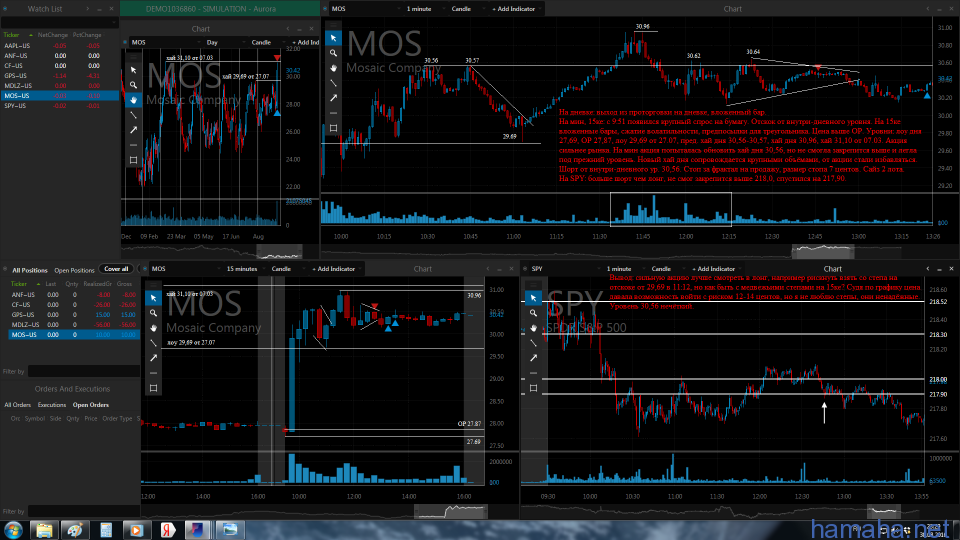Choose the zoom magnifier in MOS Day chart

(x=133, y=85)
